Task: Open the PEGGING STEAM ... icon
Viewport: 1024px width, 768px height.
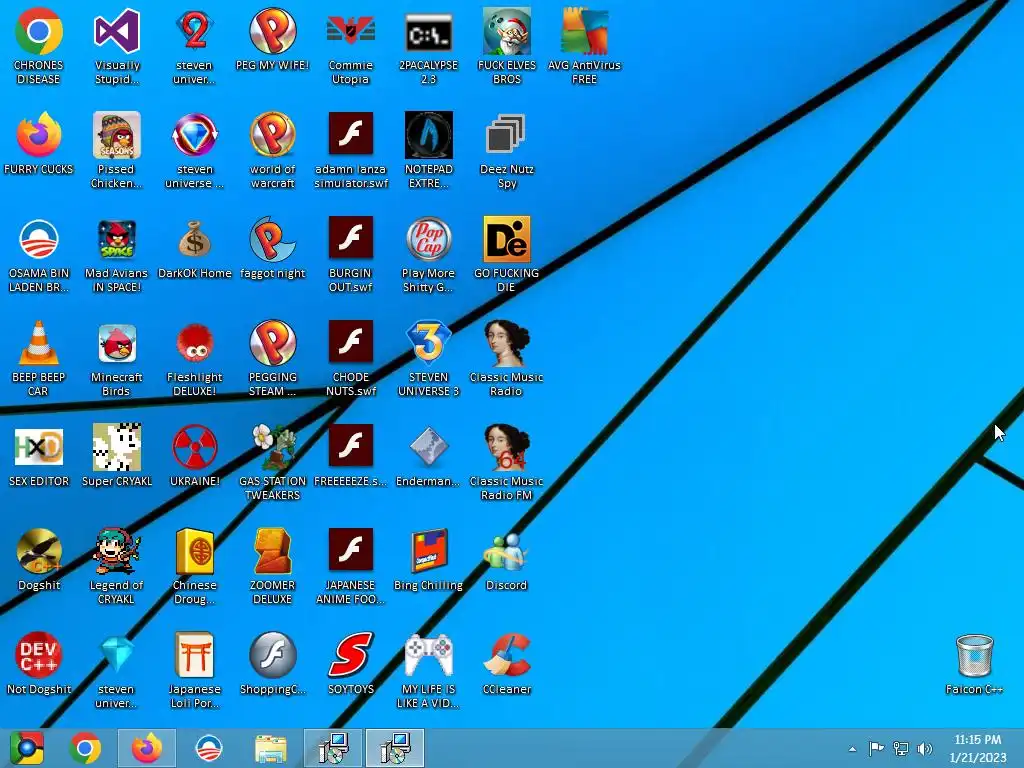Action: point(272,343)
